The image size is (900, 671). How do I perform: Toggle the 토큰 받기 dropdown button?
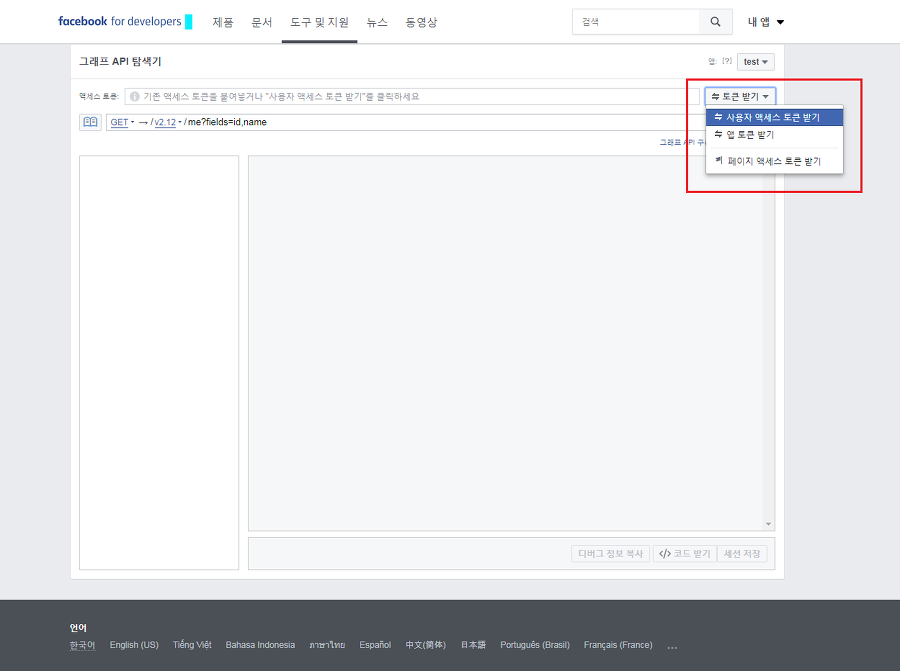click(740, 96)
